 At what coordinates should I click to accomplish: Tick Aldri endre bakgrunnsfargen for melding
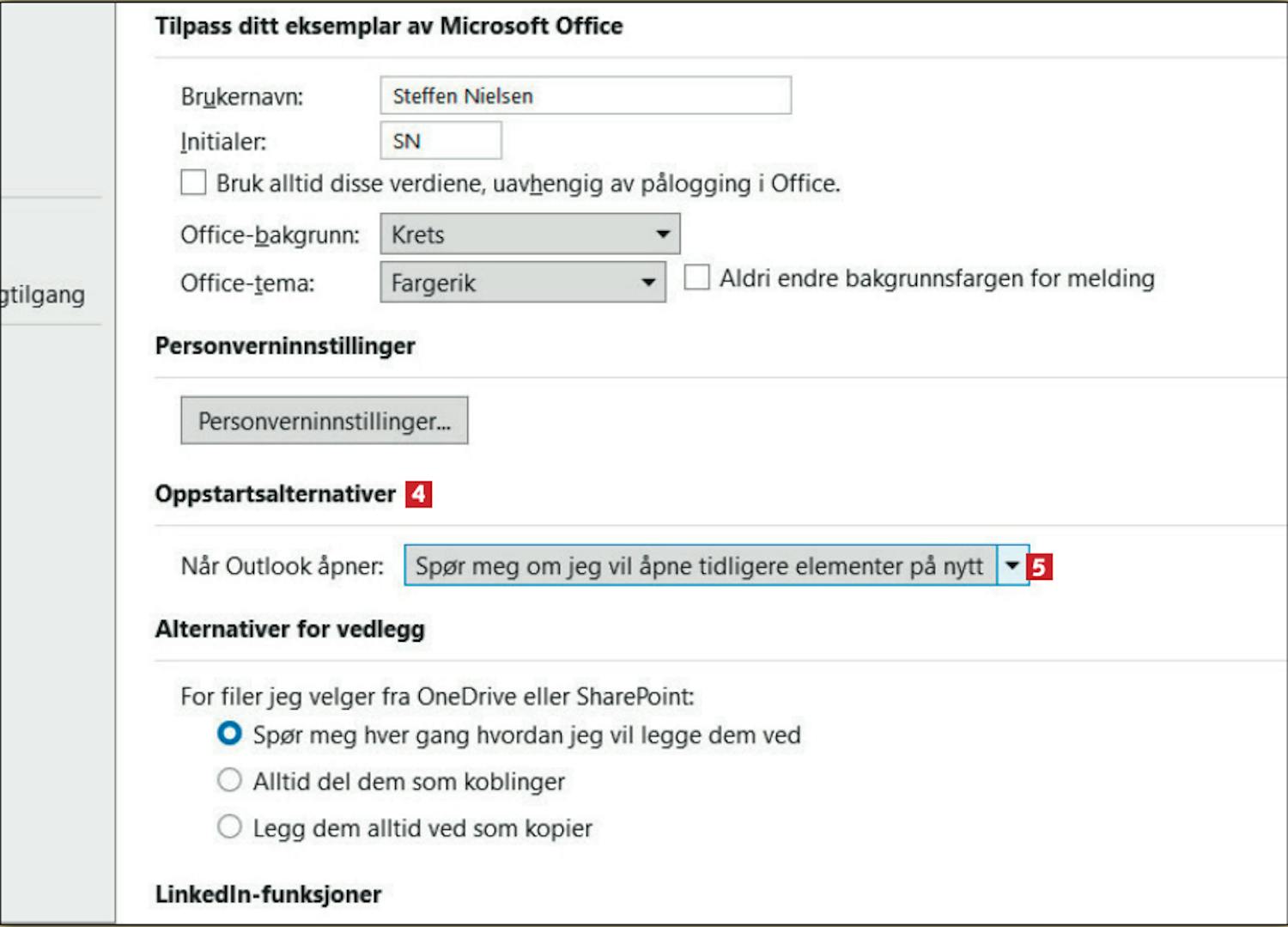696,277
